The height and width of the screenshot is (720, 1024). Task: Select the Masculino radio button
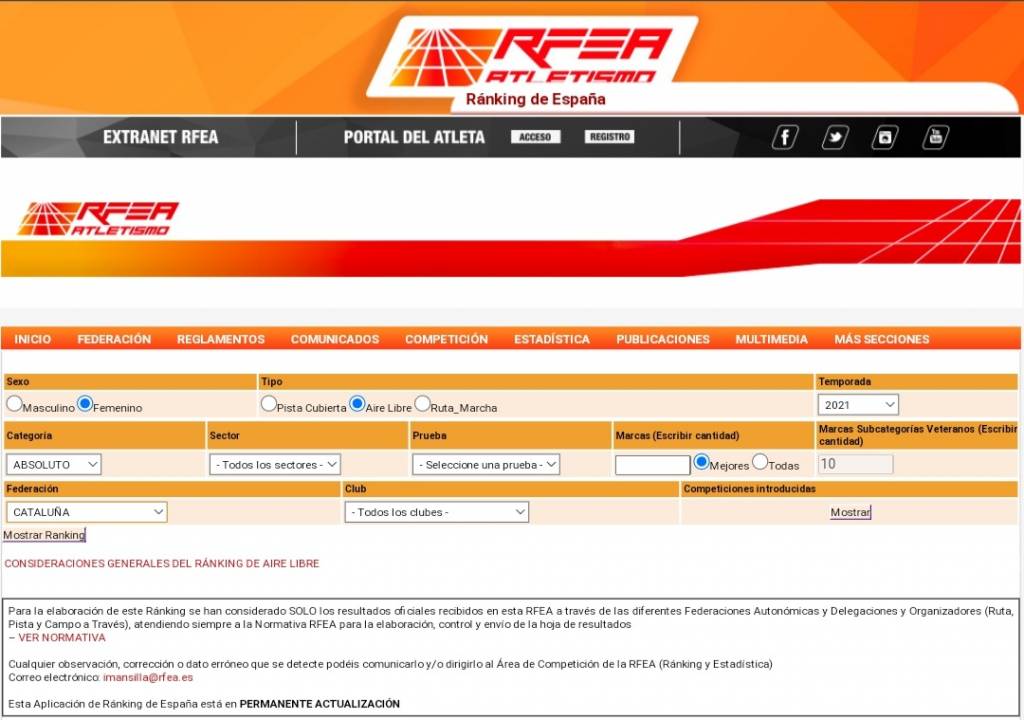click(15, 404)
